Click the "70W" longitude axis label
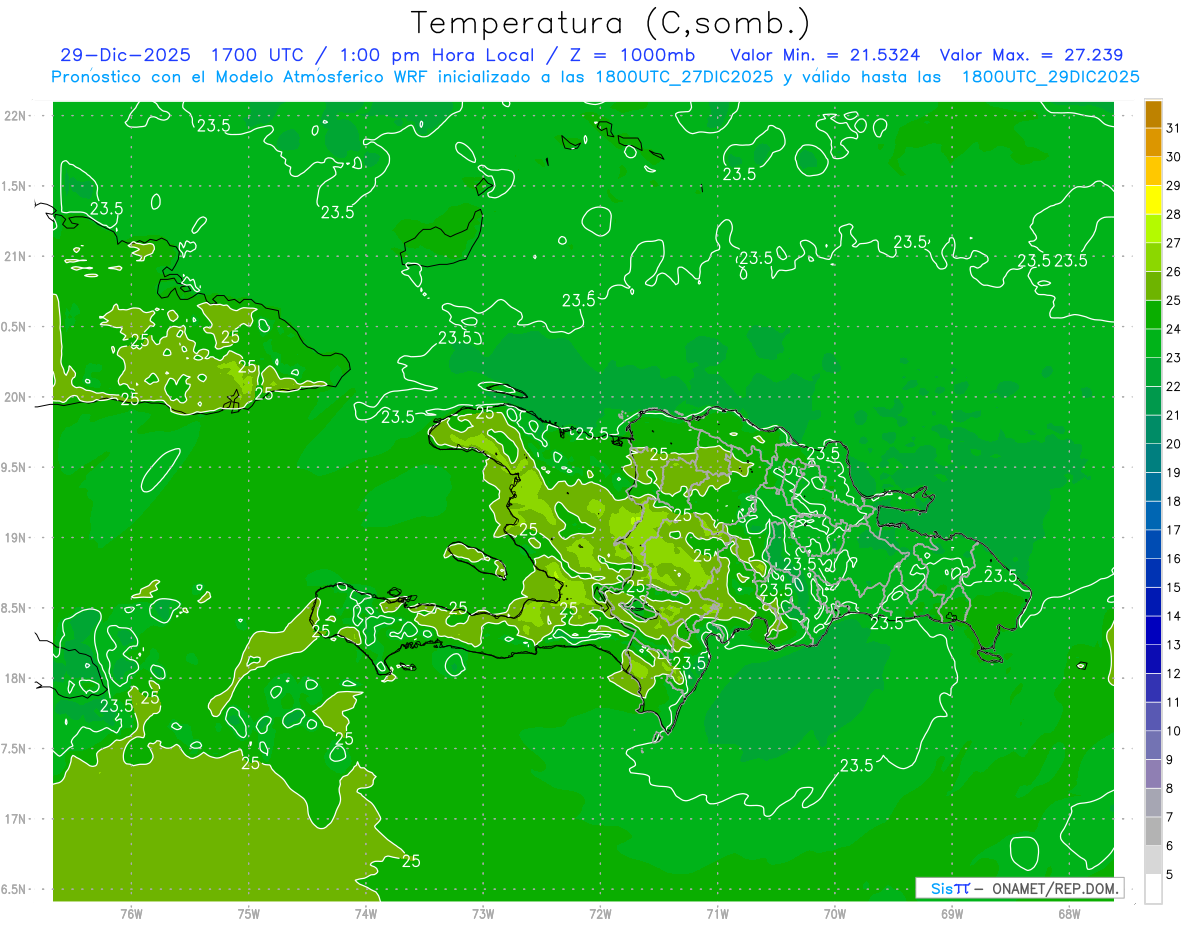The height and width of the screenshot is (927, 1200). (834, 913)
